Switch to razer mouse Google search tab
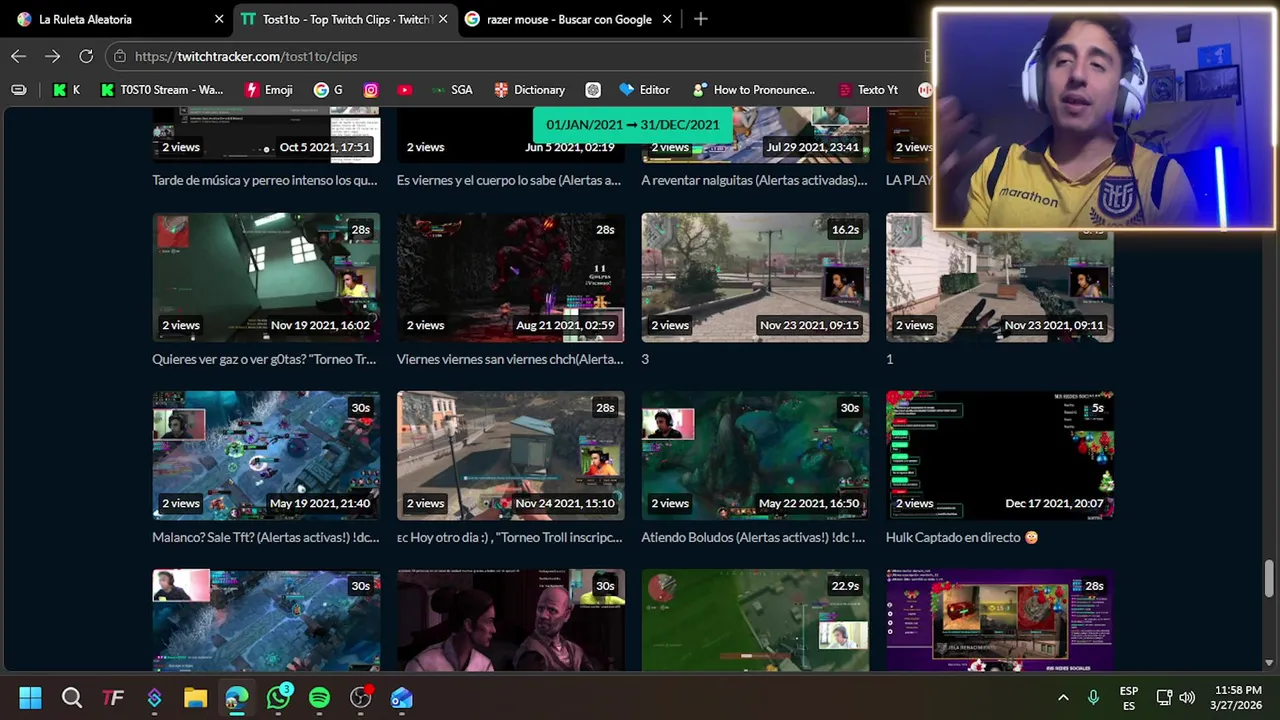 (x=568, y=19)
